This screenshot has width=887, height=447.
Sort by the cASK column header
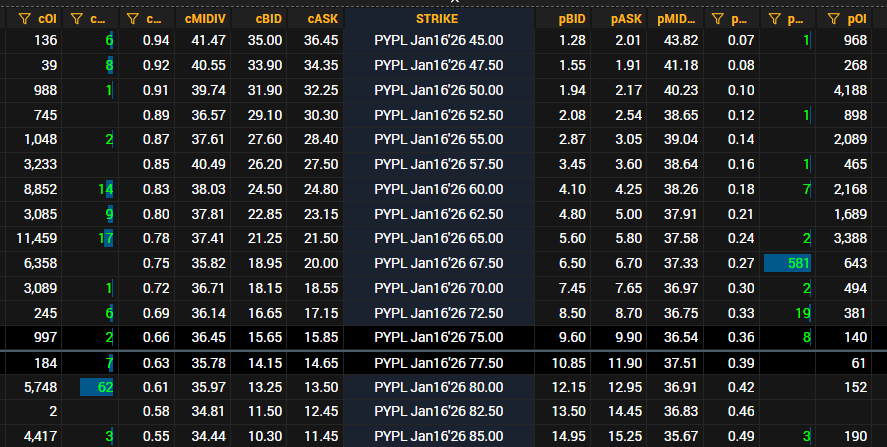coord(322,19)
